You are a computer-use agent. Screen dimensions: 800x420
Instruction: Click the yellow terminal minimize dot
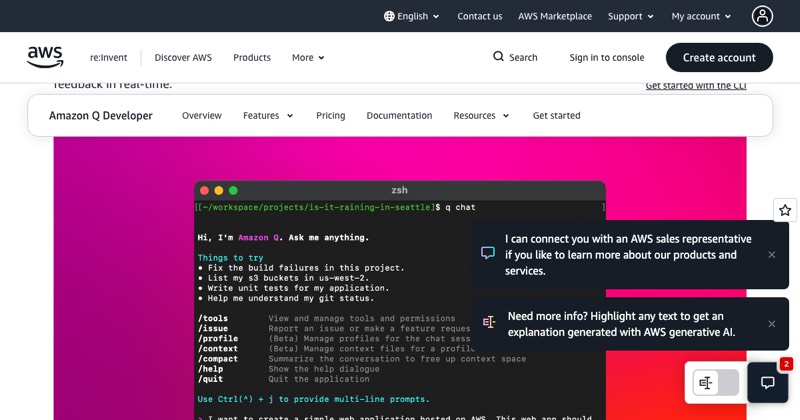point(219,190)
